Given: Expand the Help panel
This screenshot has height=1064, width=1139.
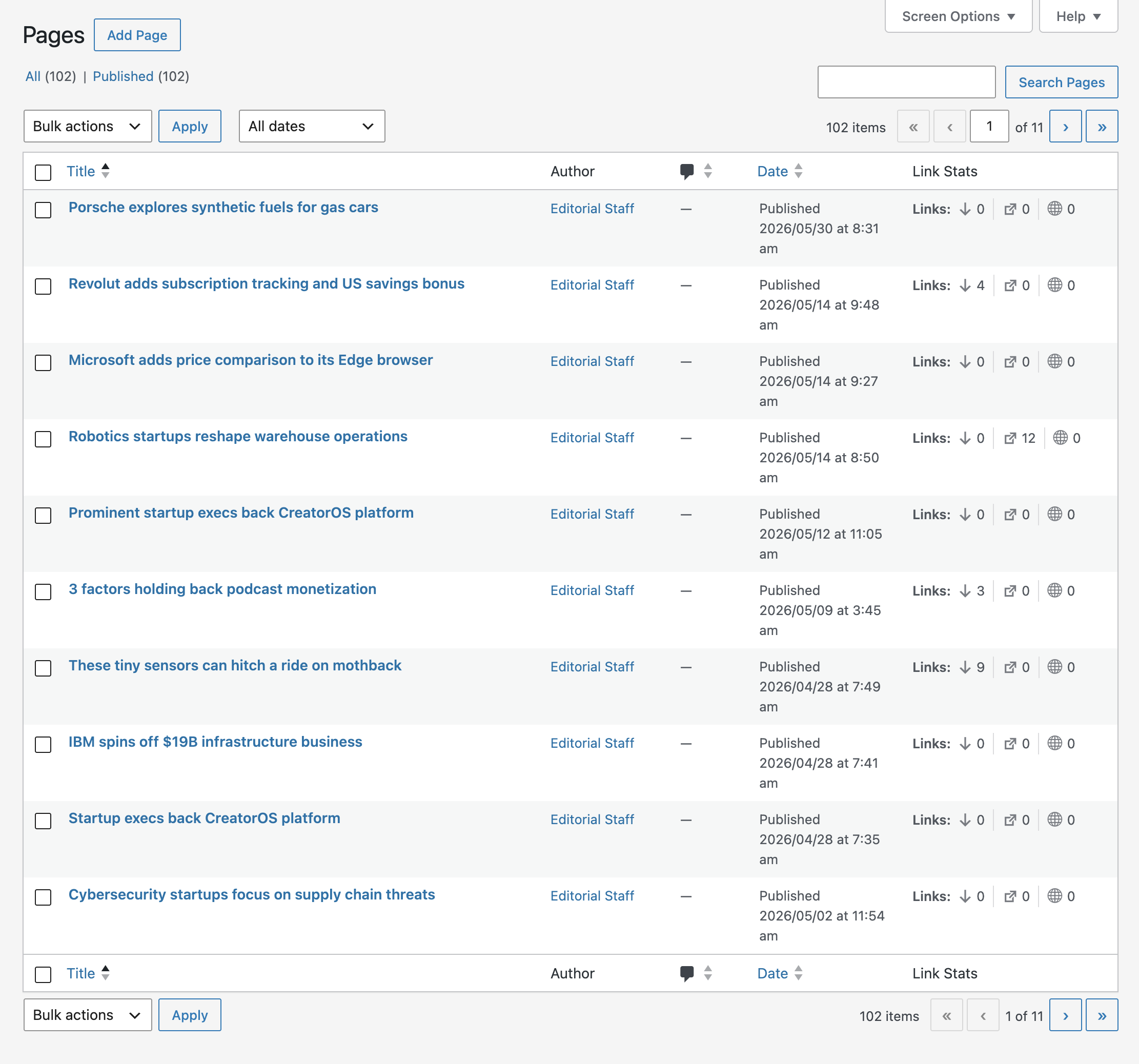Looking at the screenshot, I should 1079,16.
